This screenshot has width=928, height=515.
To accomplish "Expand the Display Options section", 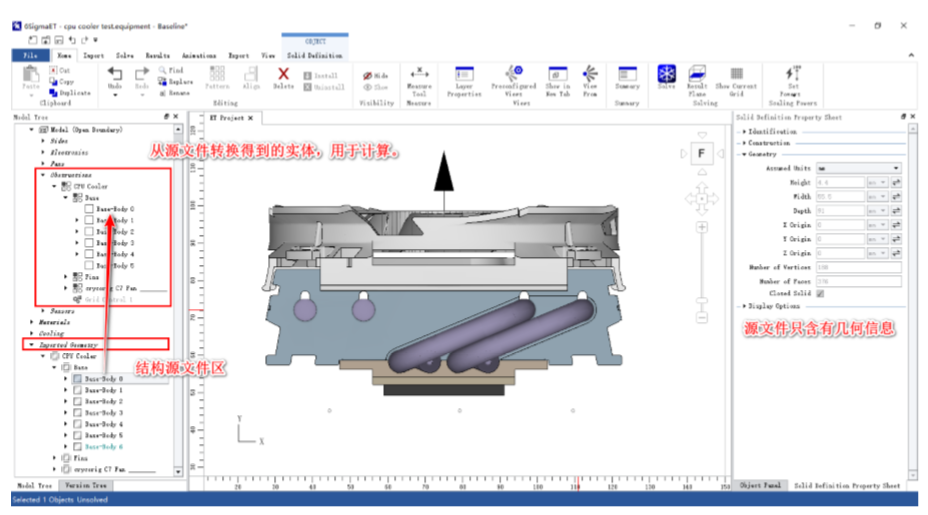I will (743, 306).
